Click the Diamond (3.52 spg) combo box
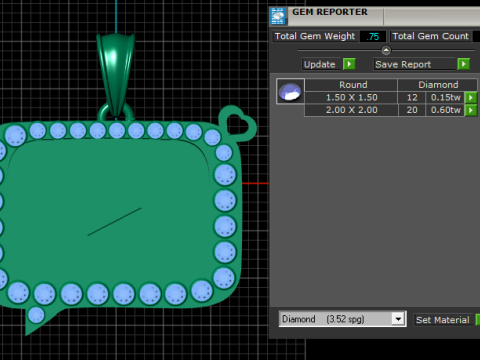This screenshot has height=360, width=480. pos(343,319)
